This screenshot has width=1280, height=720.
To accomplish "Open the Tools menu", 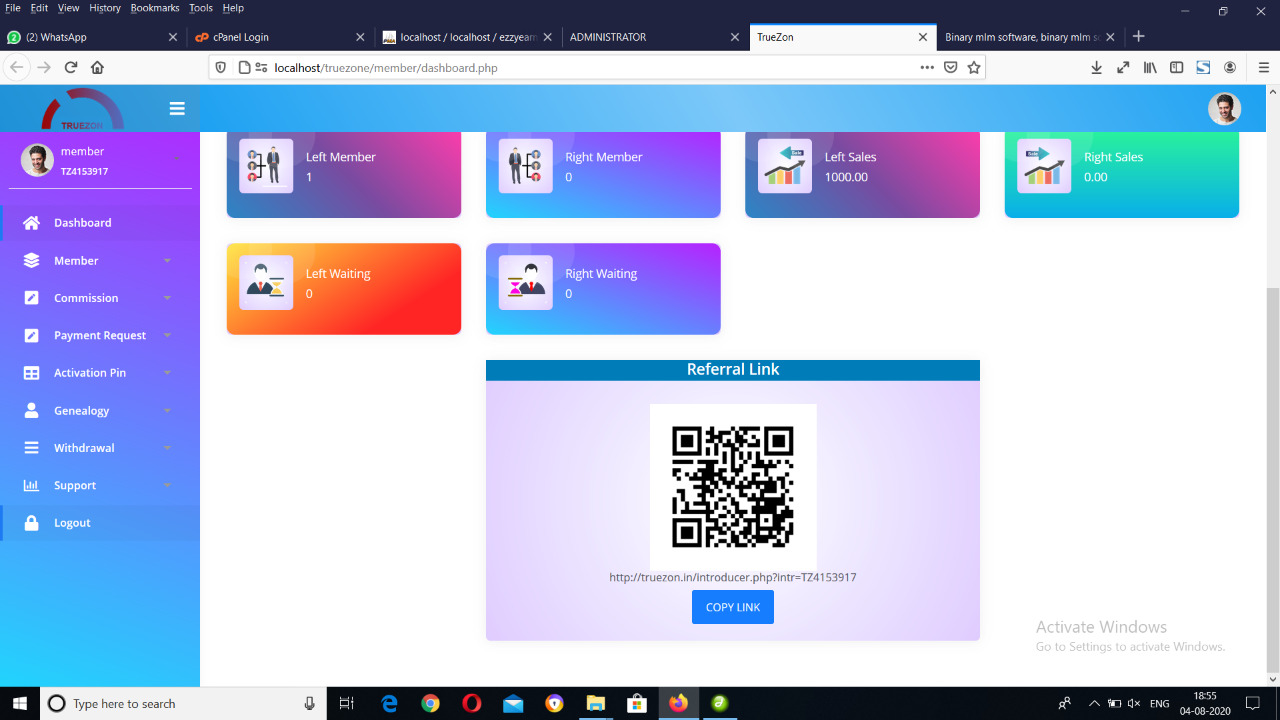I will [201, 8].
